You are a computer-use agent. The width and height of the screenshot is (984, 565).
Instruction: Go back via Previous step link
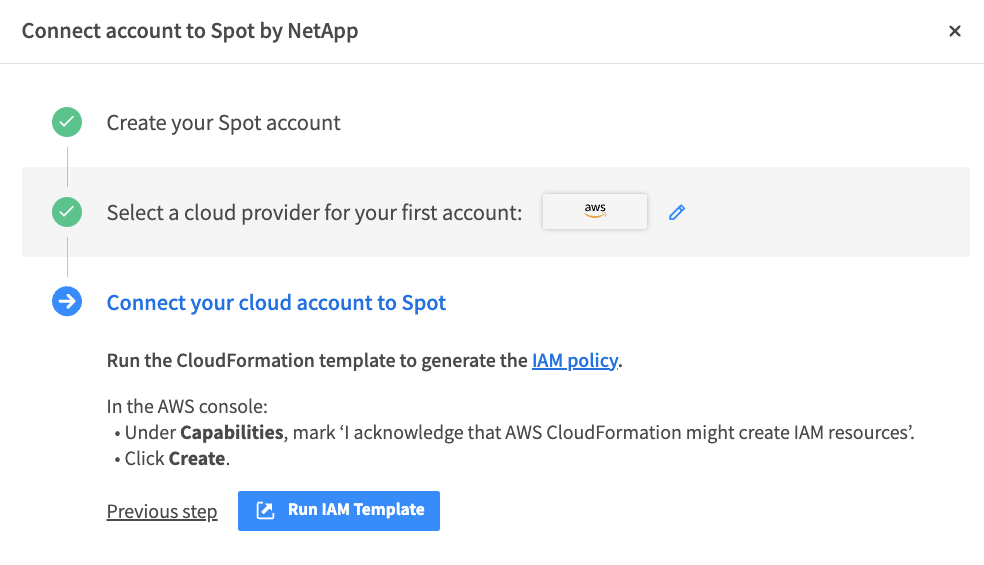point(162,512)
